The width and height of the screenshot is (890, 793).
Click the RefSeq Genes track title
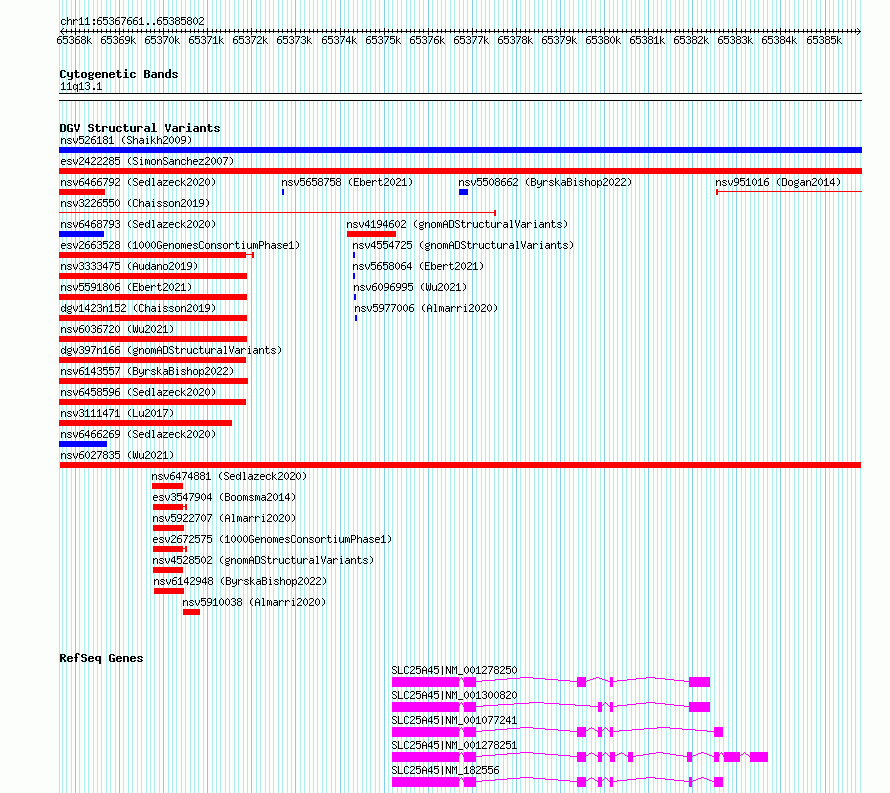pyautogui.click(x=101, y=658)
